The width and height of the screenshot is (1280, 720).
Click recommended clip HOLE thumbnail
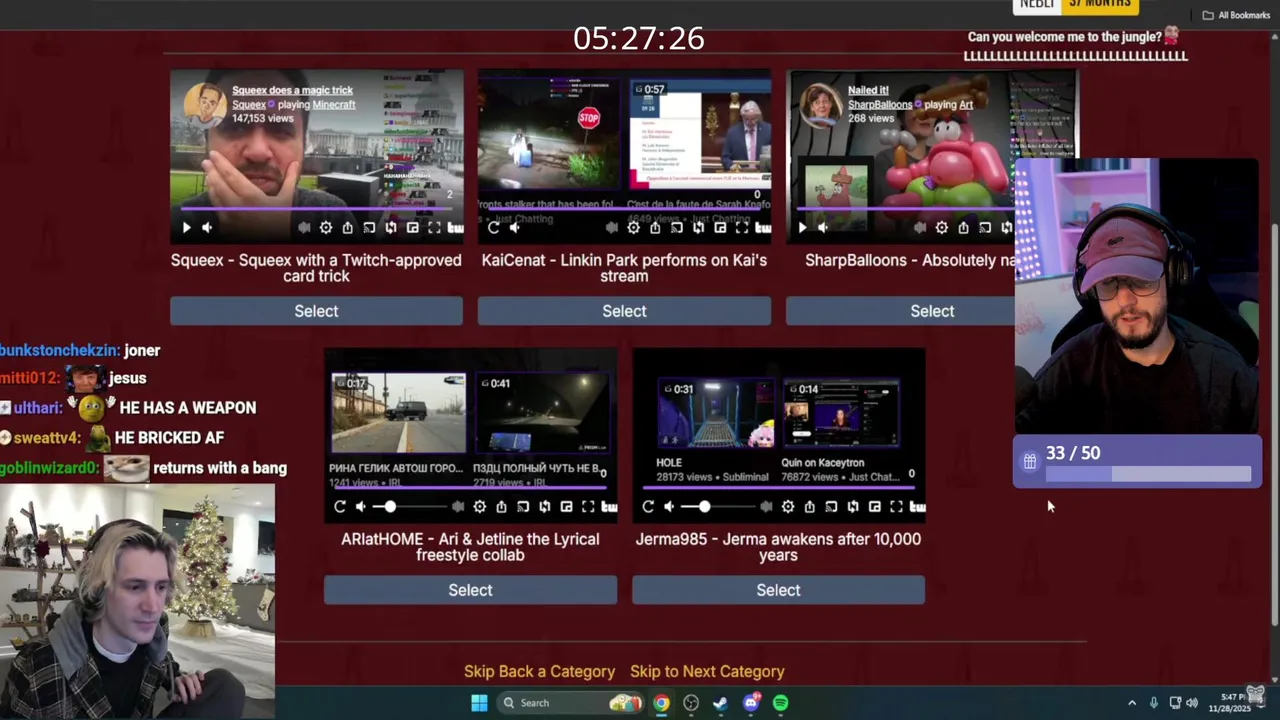[715, 412]
